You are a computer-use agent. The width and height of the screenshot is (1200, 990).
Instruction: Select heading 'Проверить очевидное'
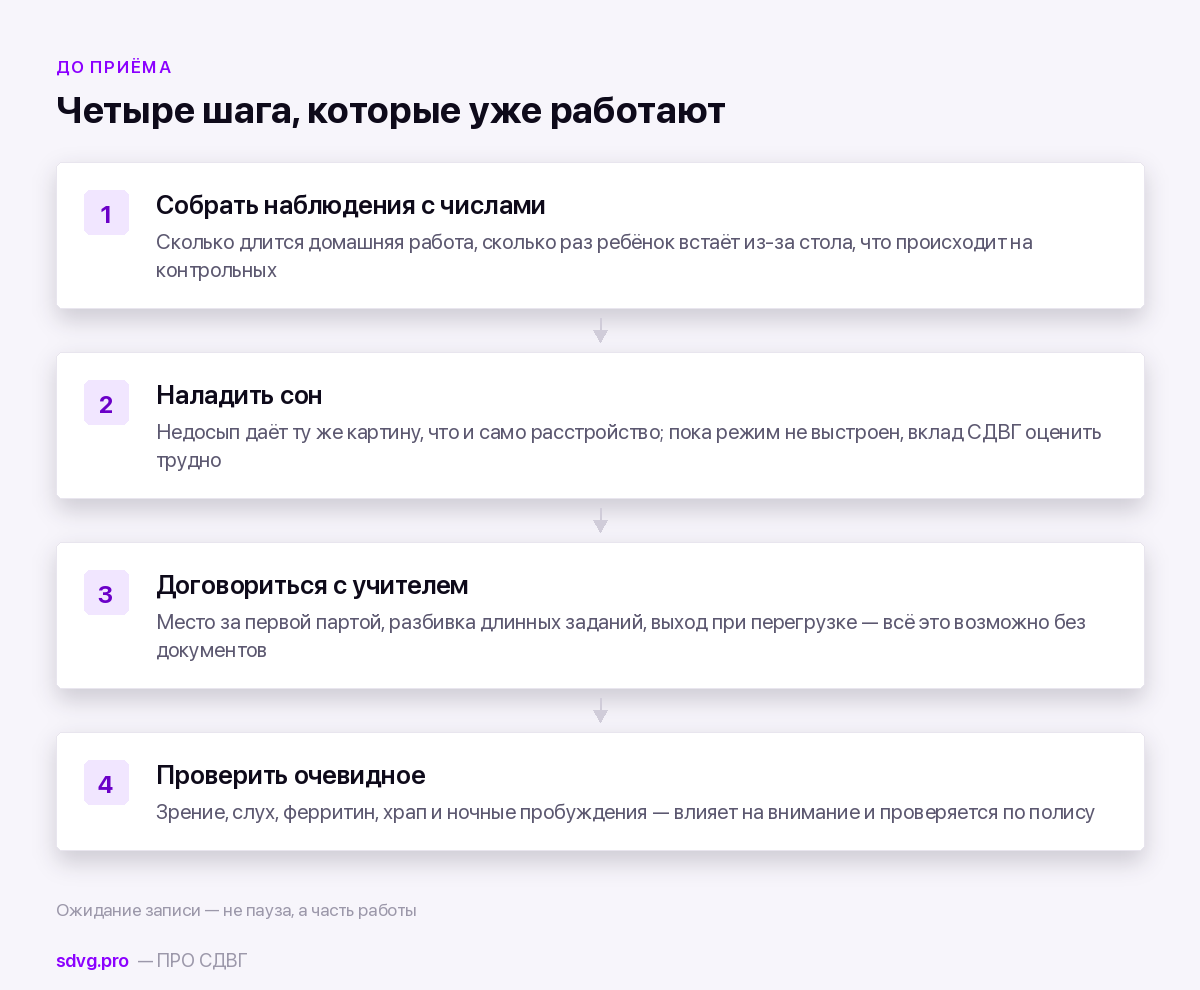point(291,775)
